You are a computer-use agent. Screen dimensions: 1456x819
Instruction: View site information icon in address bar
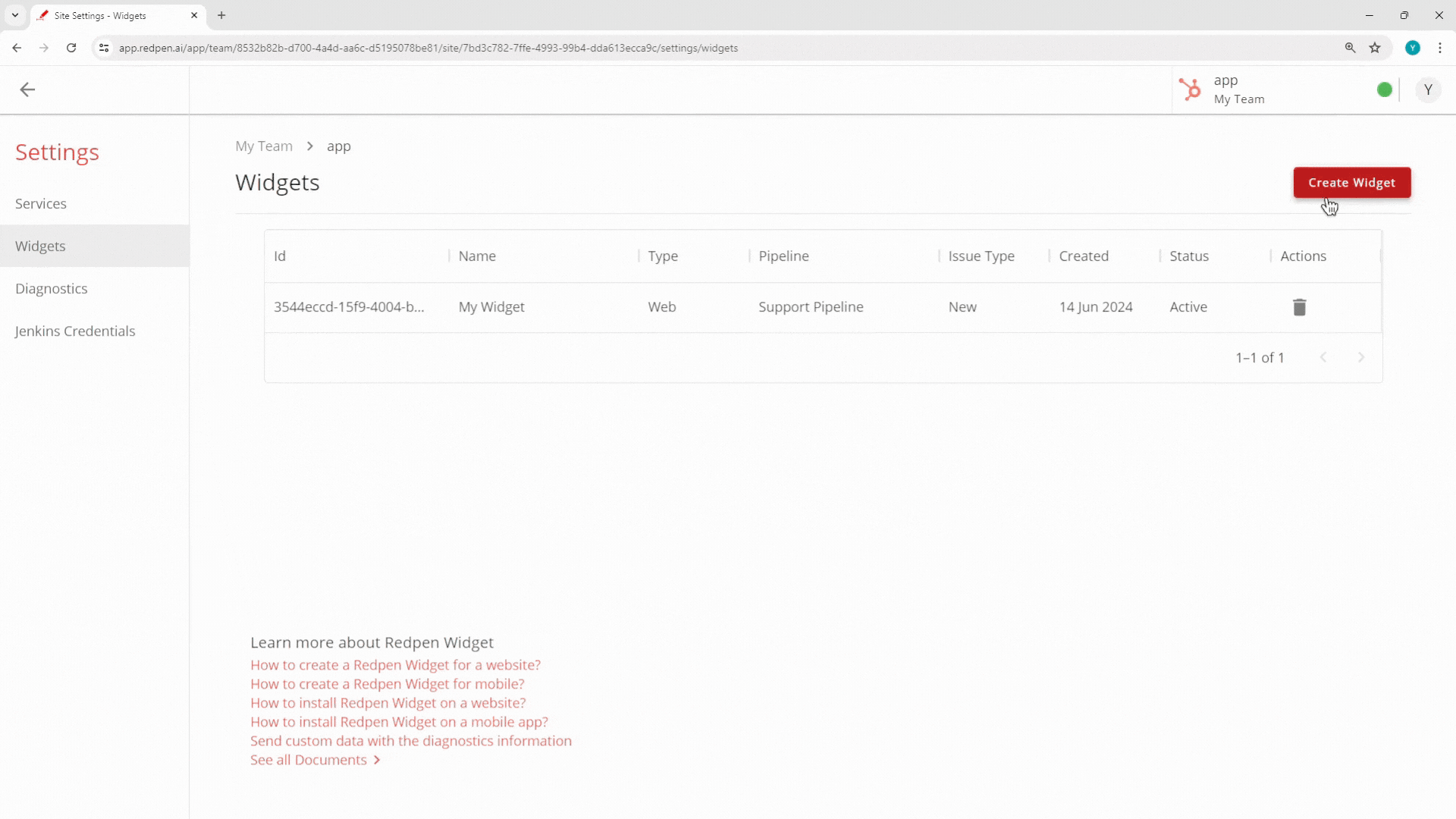(x=104, y=48)
